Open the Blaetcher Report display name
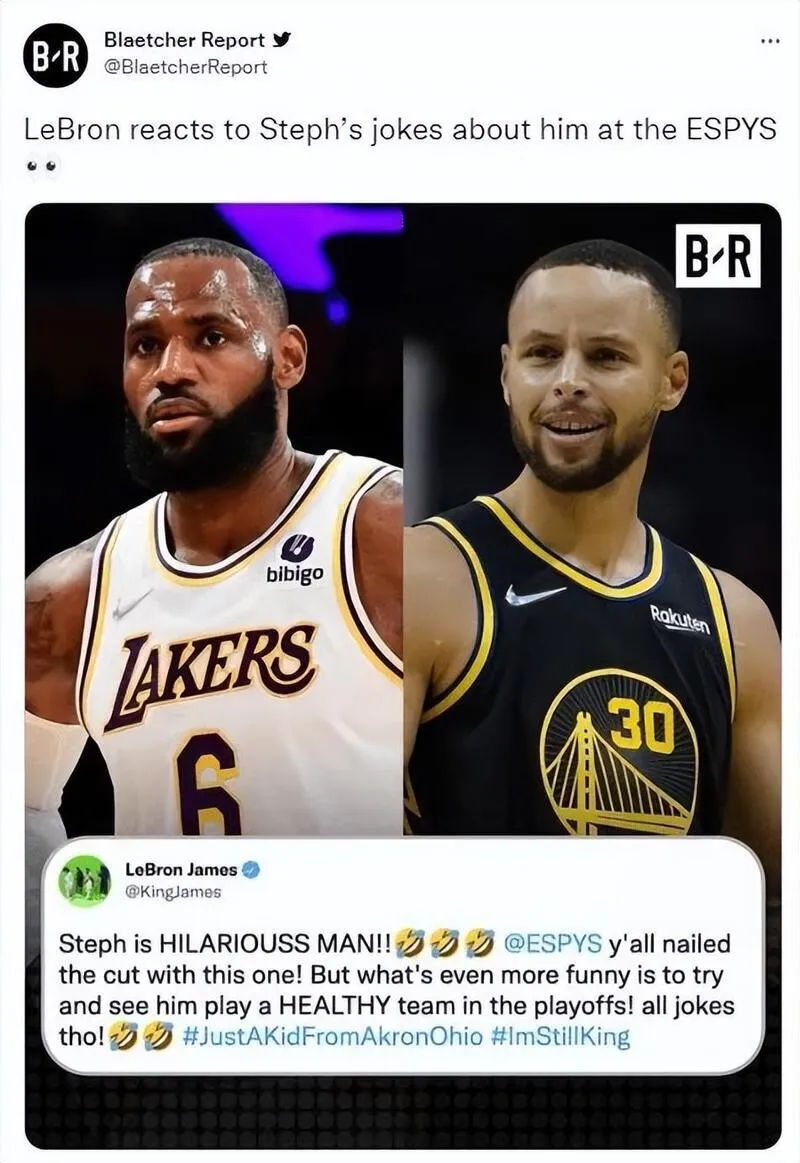 coord(184,39)
